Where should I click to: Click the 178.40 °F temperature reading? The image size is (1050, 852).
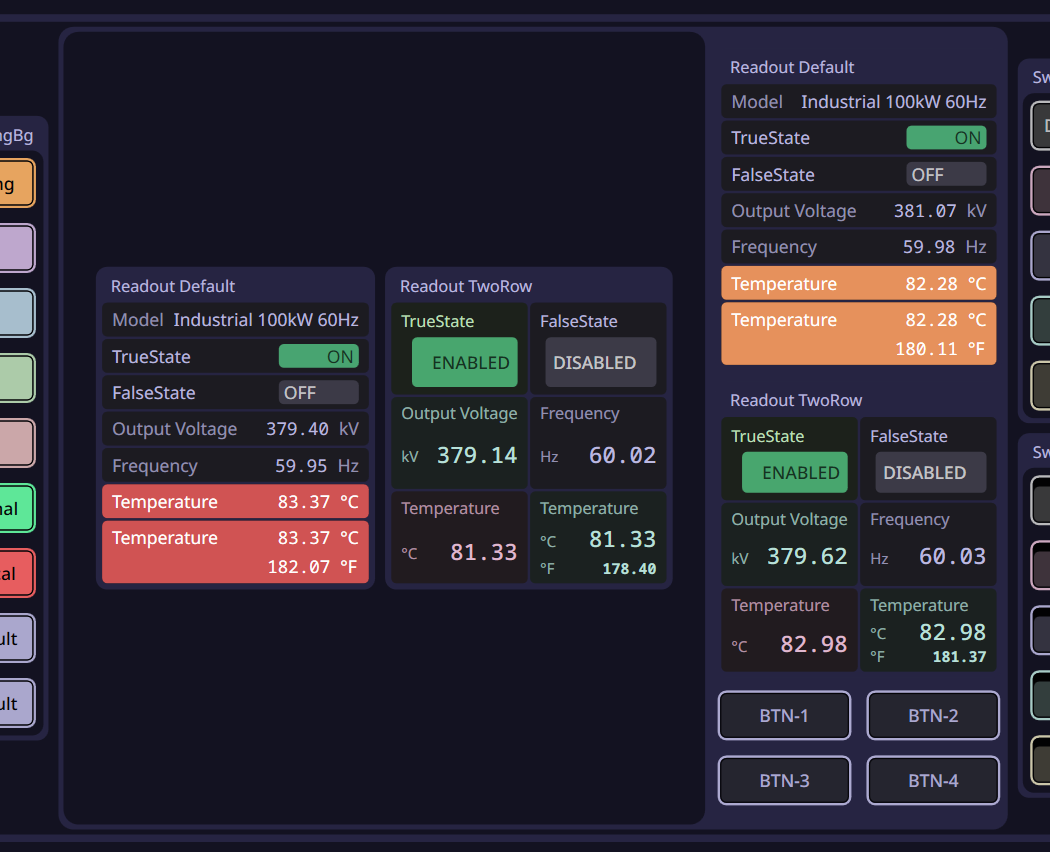[x=629, y=569]
